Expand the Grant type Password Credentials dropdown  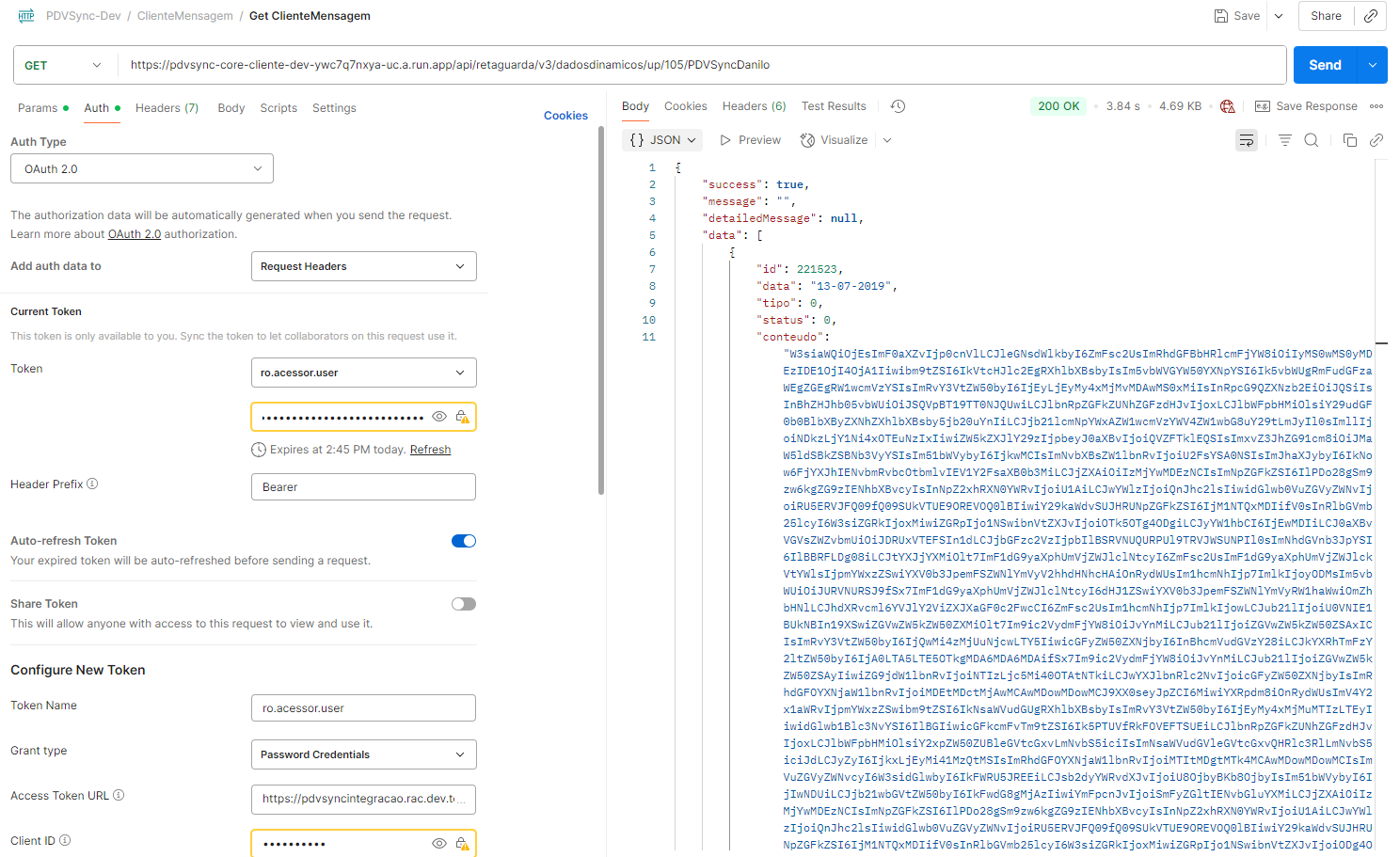tap(363, 754)
